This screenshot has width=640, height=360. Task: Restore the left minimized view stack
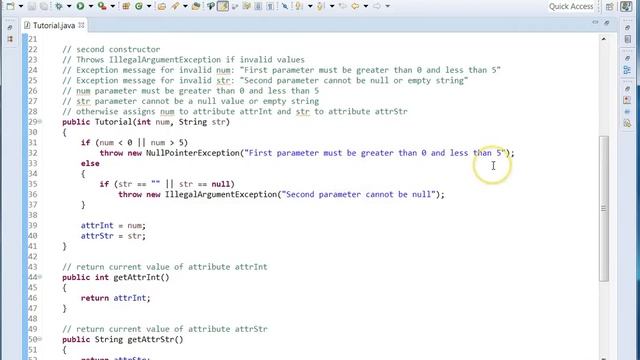coord(10,27)
